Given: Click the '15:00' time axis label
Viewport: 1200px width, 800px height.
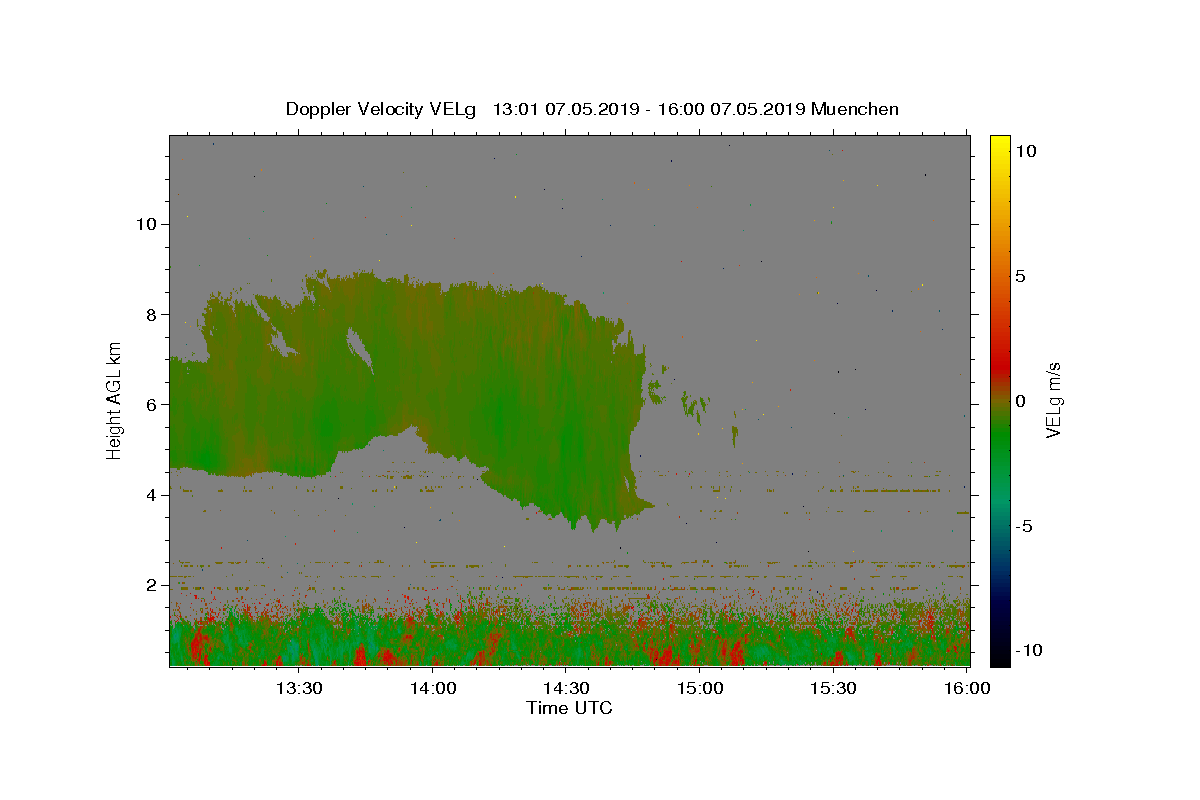Looking at the screenshot, I should point(700,688).
